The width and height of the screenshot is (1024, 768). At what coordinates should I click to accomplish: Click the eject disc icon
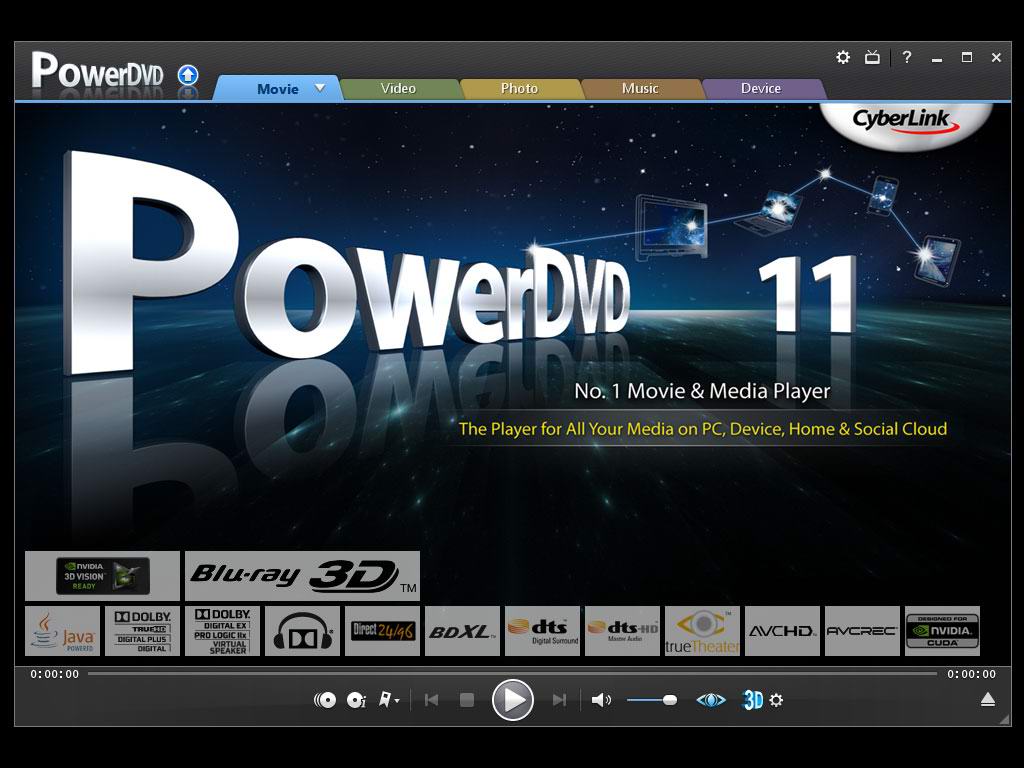[988, 700]
